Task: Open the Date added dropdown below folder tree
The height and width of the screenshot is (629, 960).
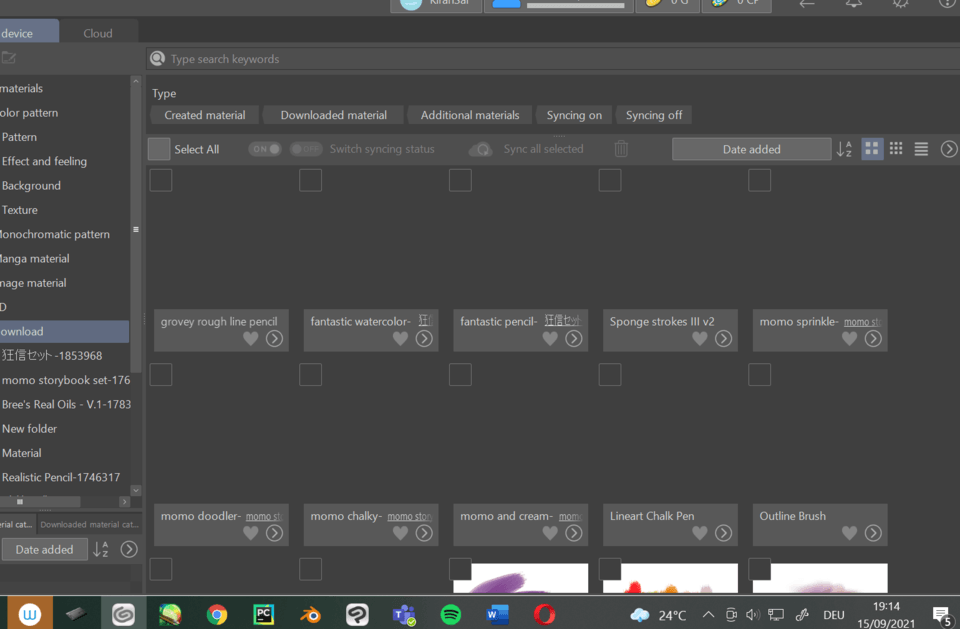Action: click(44, 549)
